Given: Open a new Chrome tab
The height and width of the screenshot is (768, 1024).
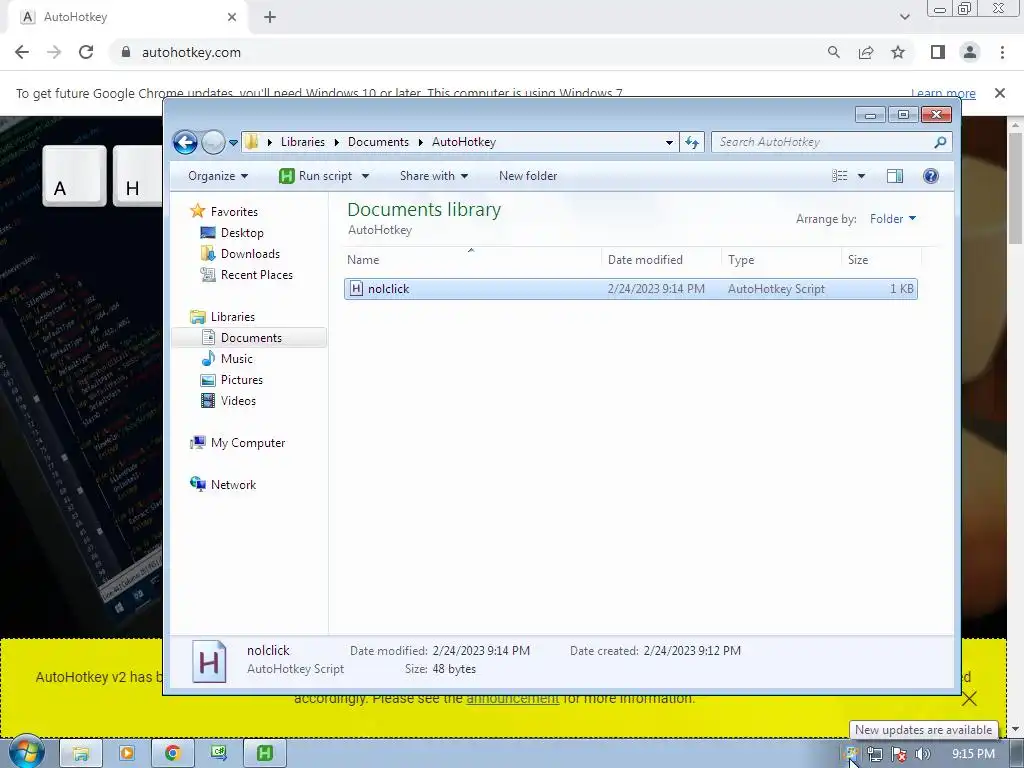Looking at the screenshot, I should click(270, 17).
